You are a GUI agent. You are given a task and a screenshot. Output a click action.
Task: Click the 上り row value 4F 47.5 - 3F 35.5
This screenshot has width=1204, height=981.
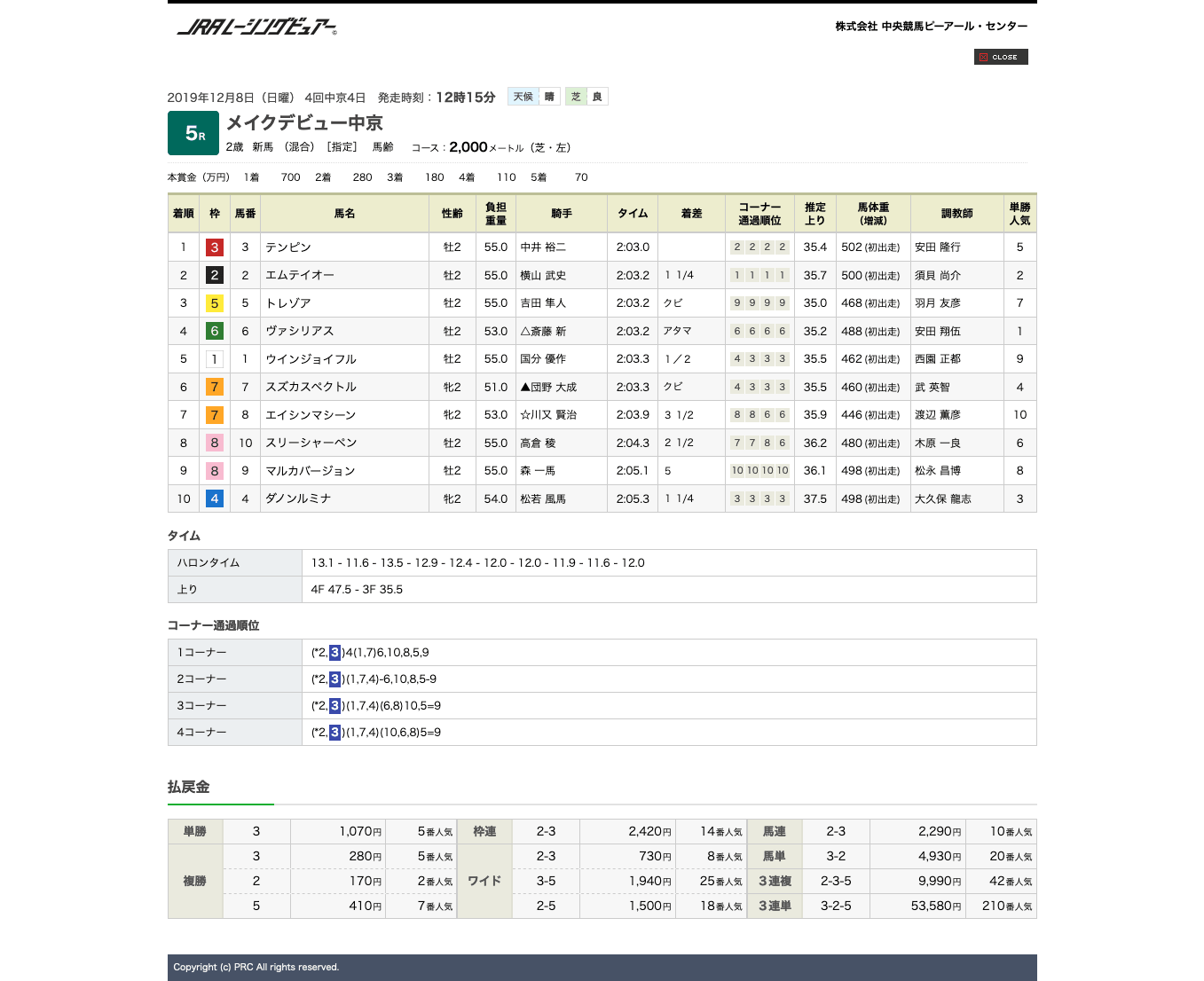[357, 590]
